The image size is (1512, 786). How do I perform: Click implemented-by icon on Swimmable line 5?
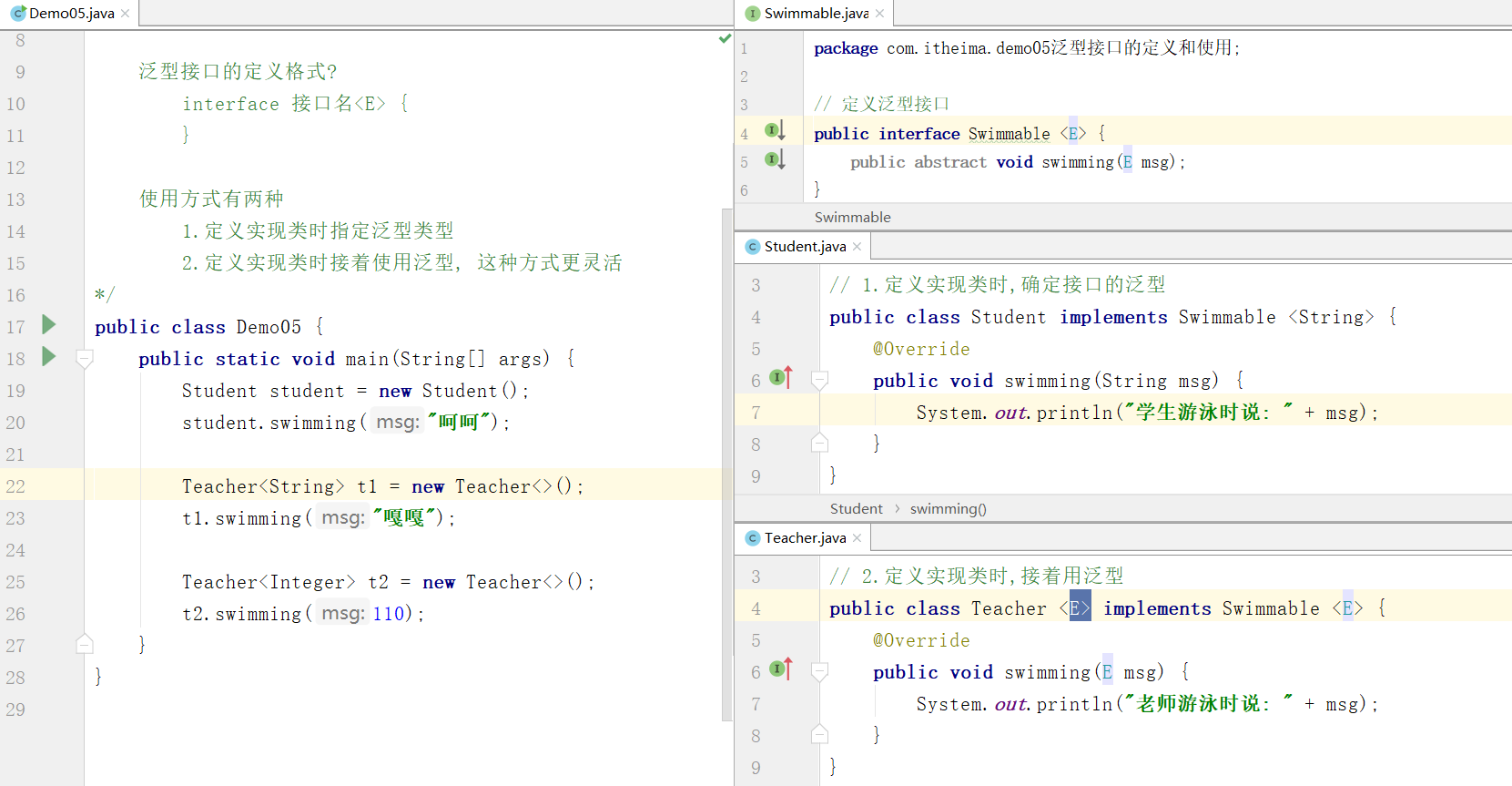tap(775, 159)
